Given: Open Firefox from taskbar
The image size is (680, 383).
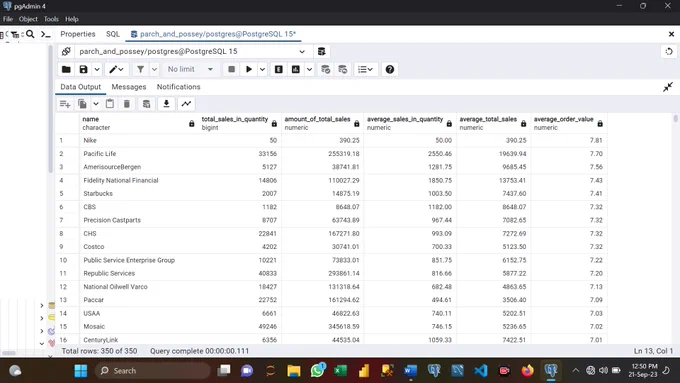Looking at the screenshot, I should tap(527, 371).
